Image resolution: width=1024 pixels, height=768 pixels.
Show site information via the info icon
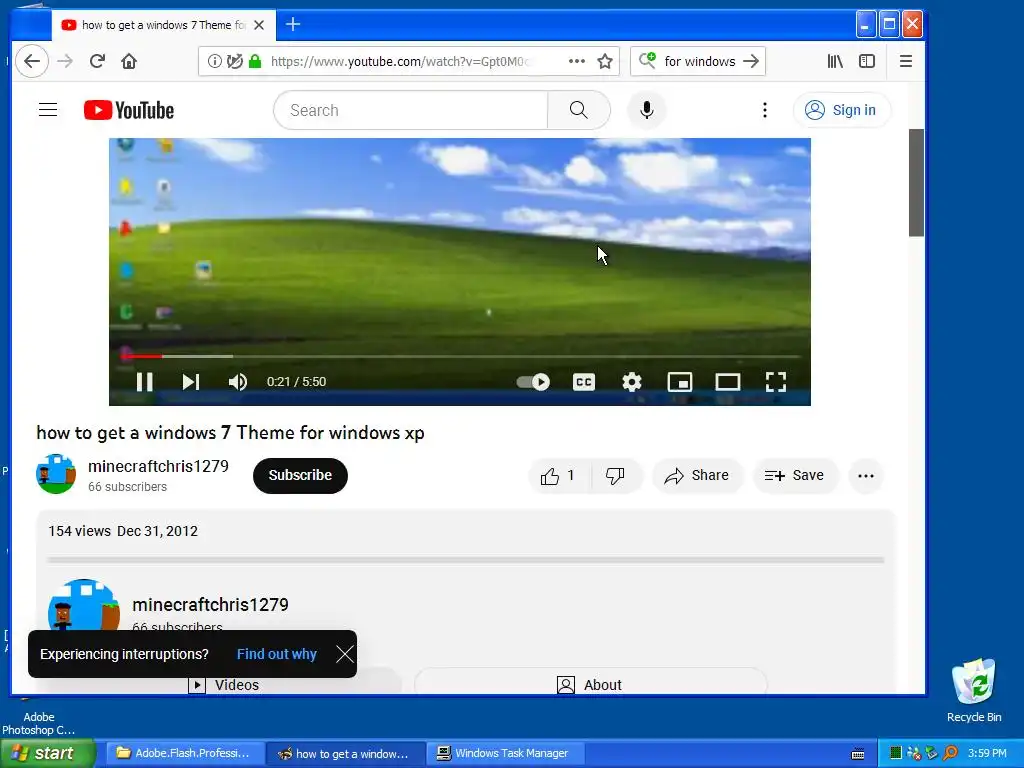pyautogui.click(x=214, y=61)
